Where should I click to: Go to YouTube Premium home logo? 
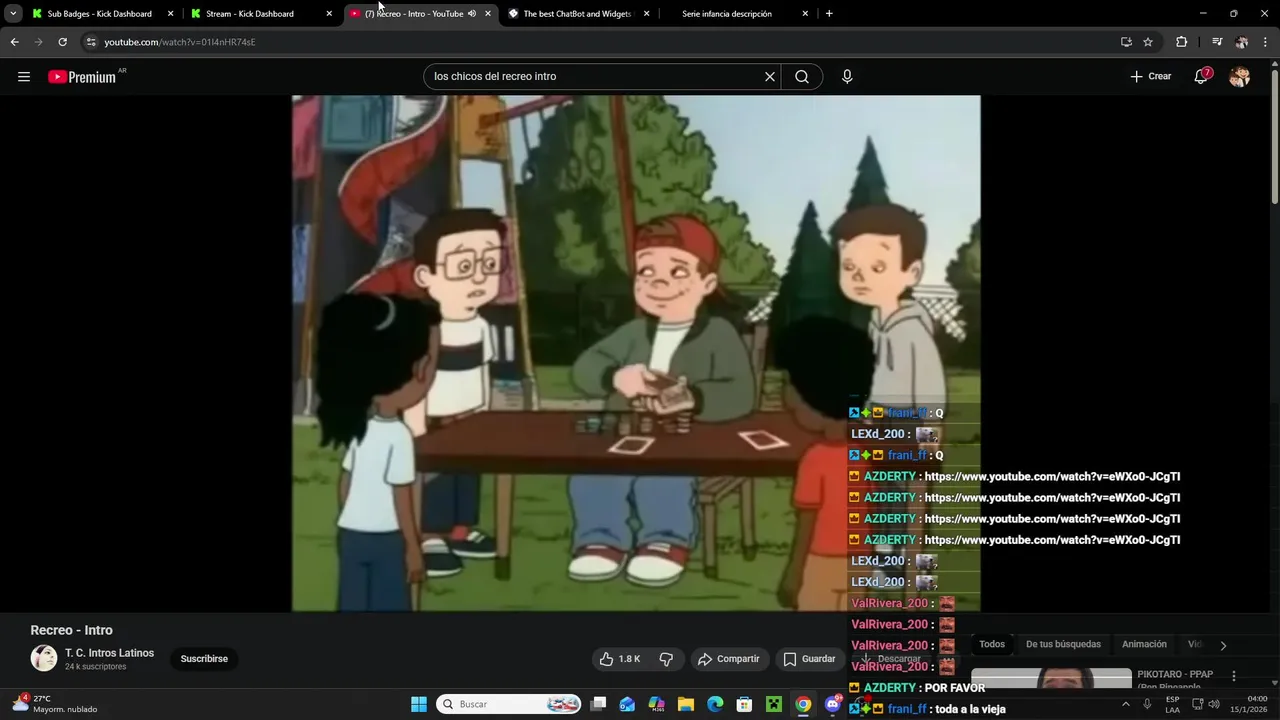pyautogui.click(x=82, y=77)
